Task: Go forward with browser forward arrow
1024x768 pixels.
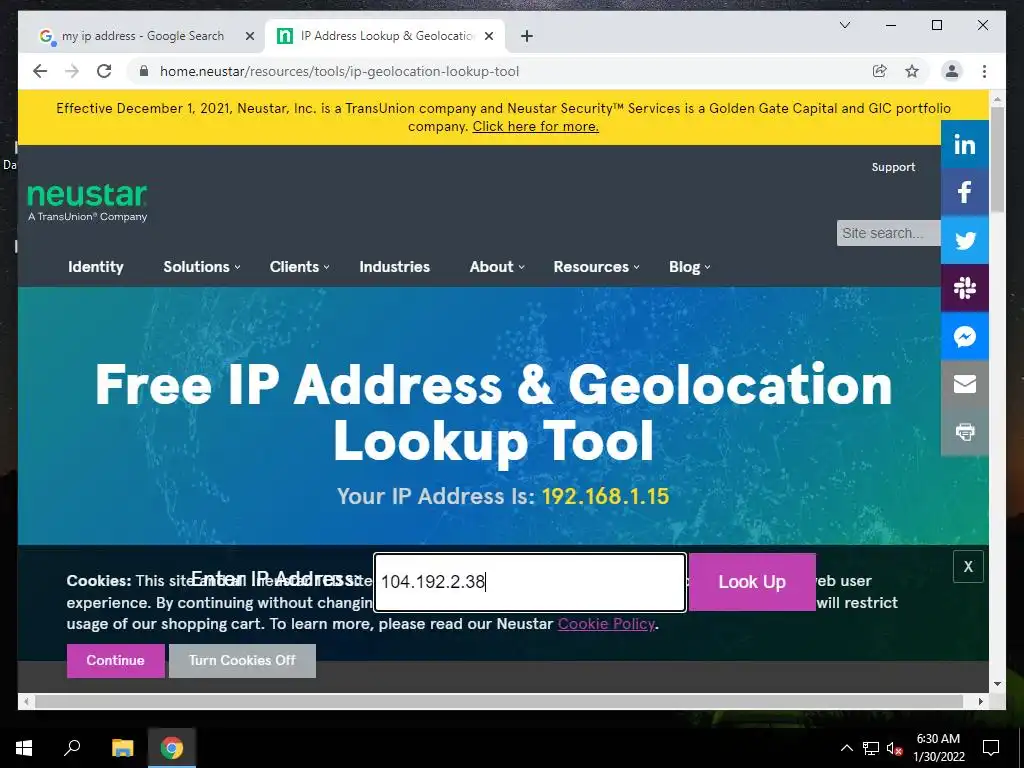Action: (x=72, y=71)
